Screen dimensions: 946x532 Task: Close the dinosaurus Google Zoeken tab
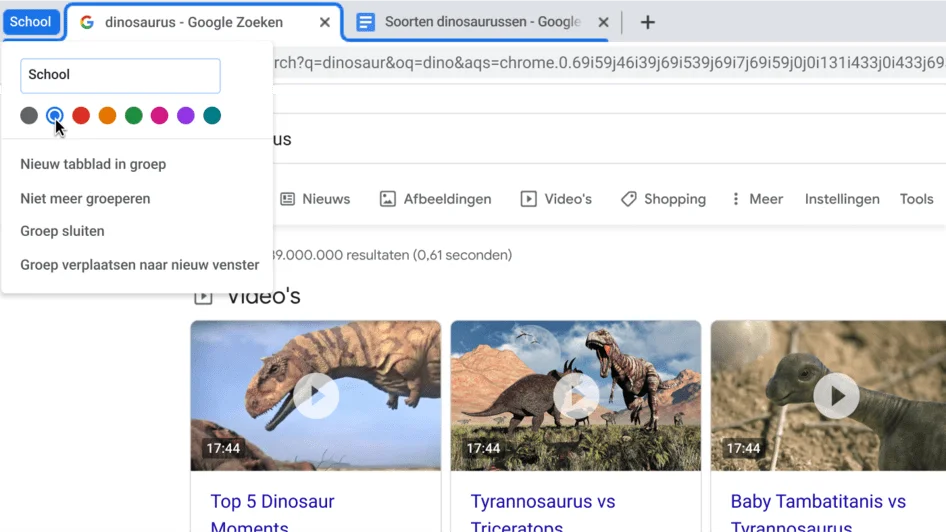coord(325,22)
